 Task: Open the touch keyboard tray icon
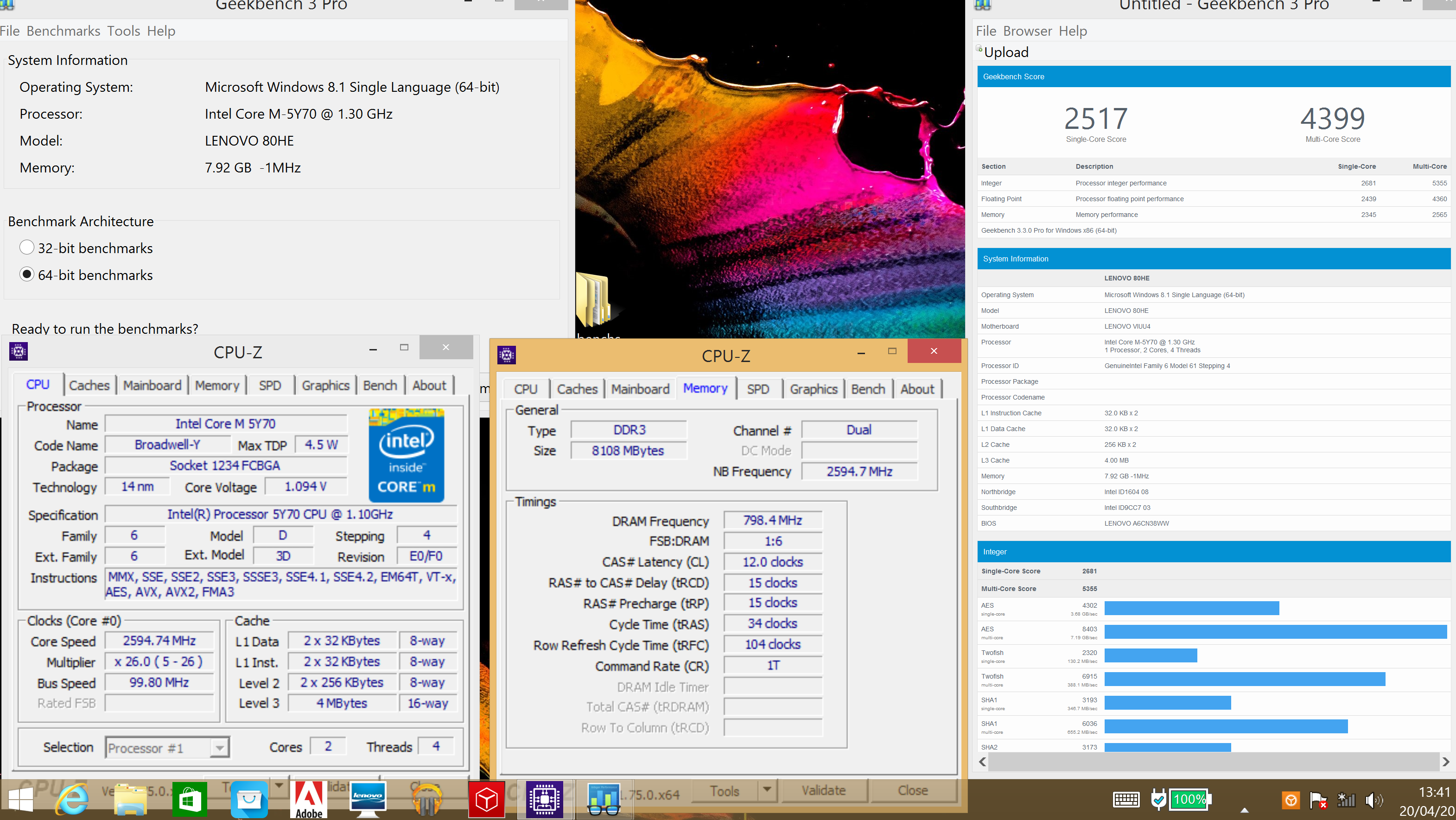point(1125,799)
